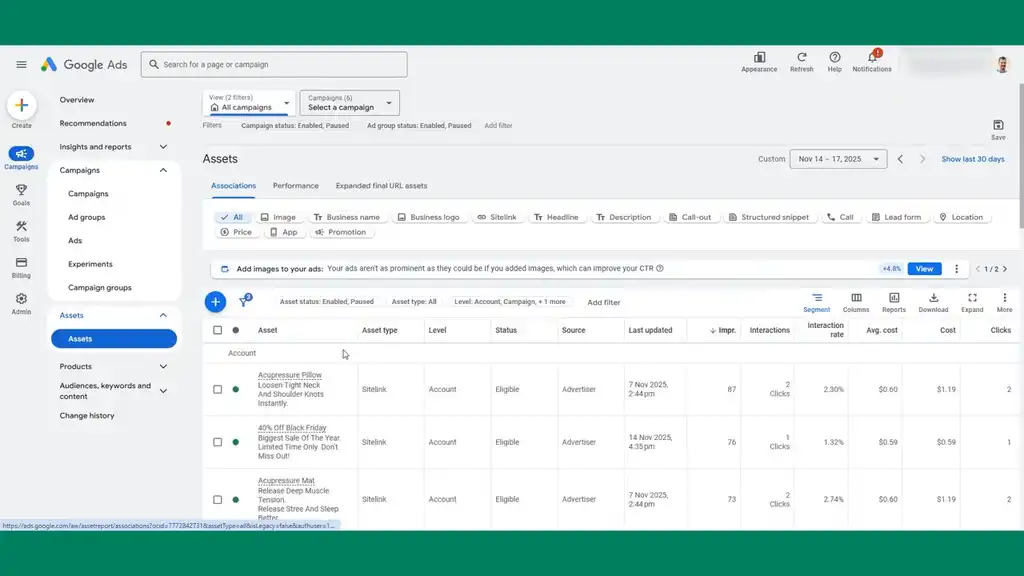The image size is (1024, 576).
Task: Expand the Select a campaign dropdown
Action: [x=349, y=103]
